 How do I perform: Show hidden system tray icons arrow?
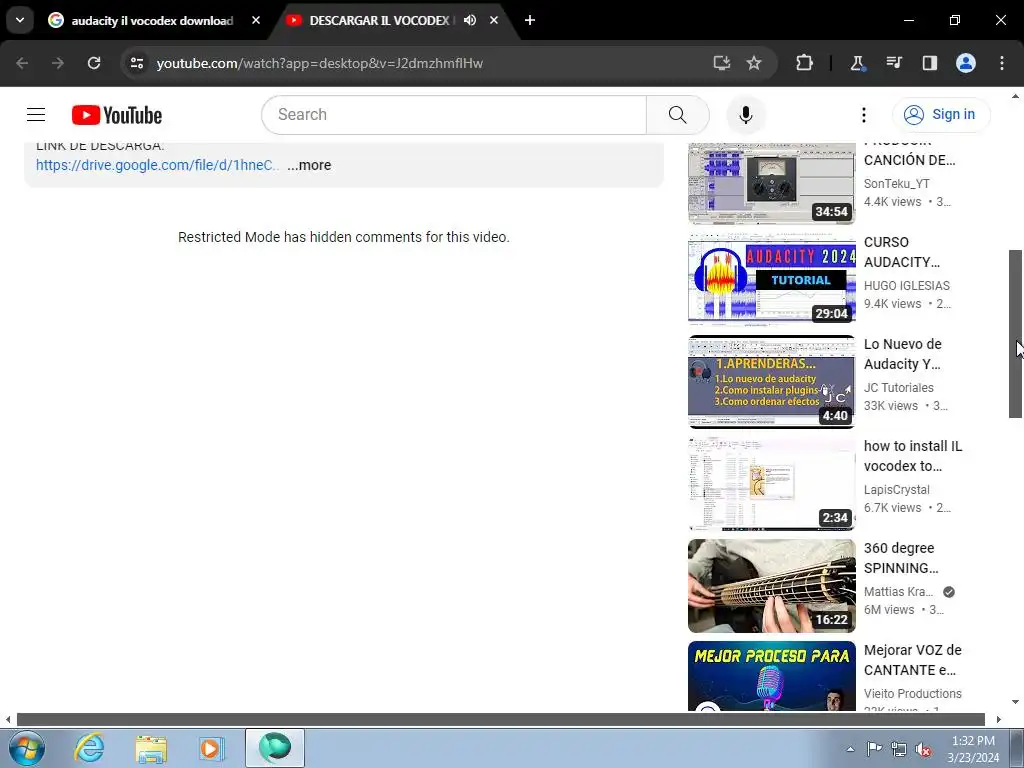click(x=850, y=749)
